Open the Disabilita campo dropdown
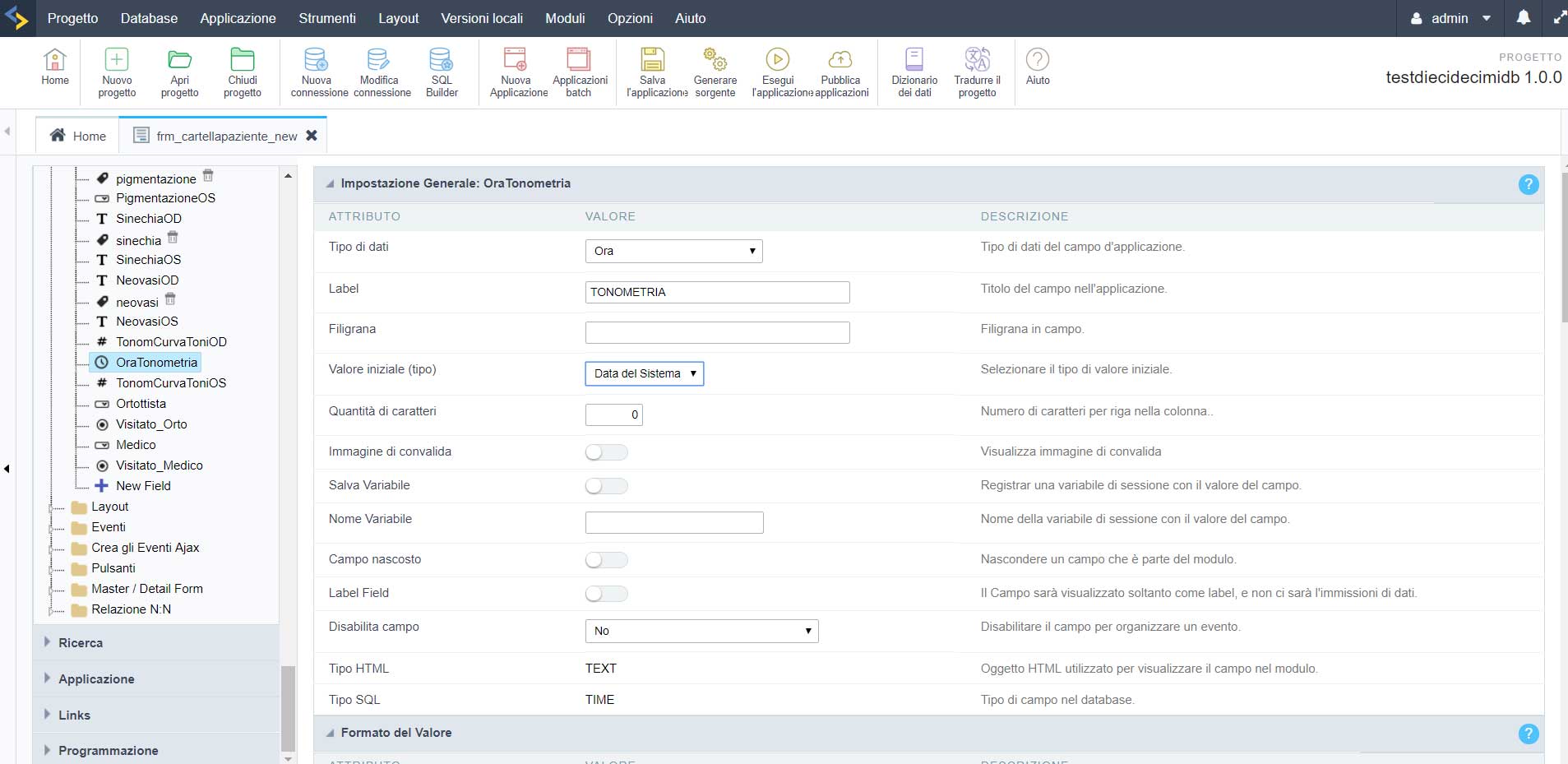Screen dimensions: 1568x764 pyautogui.click(x=701, y=631)
